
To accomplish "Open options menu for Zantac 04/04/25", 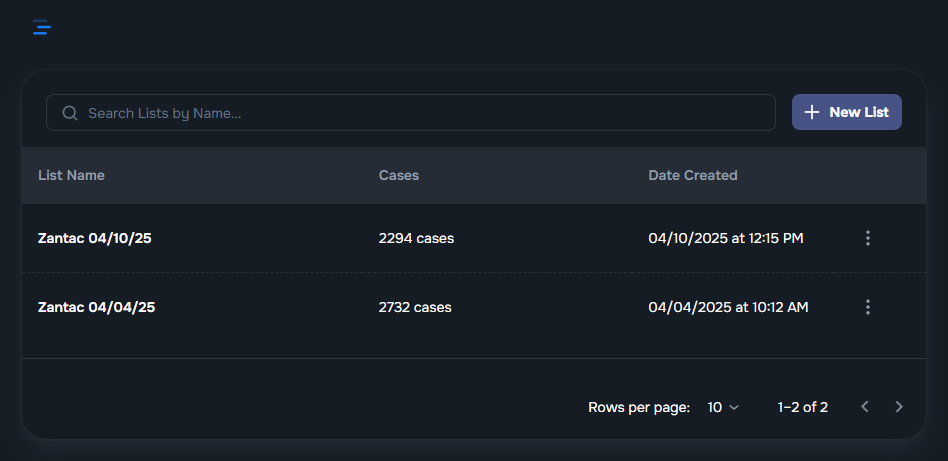I will [868, 307].
